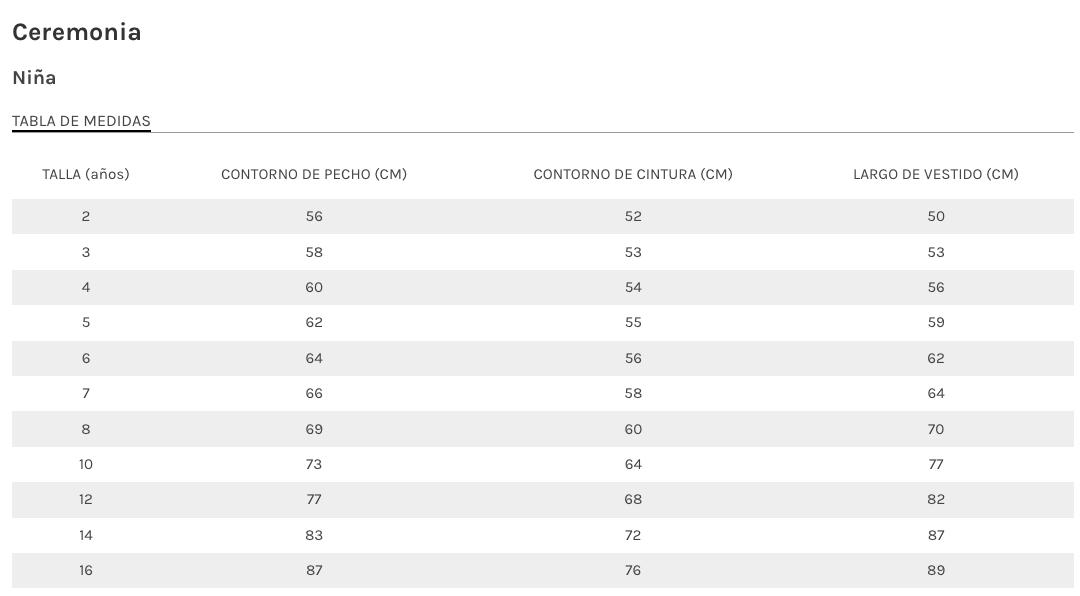The image size is (1080, 596).
Task: Select the TALLA (años) column header
Action: [86, 174]
